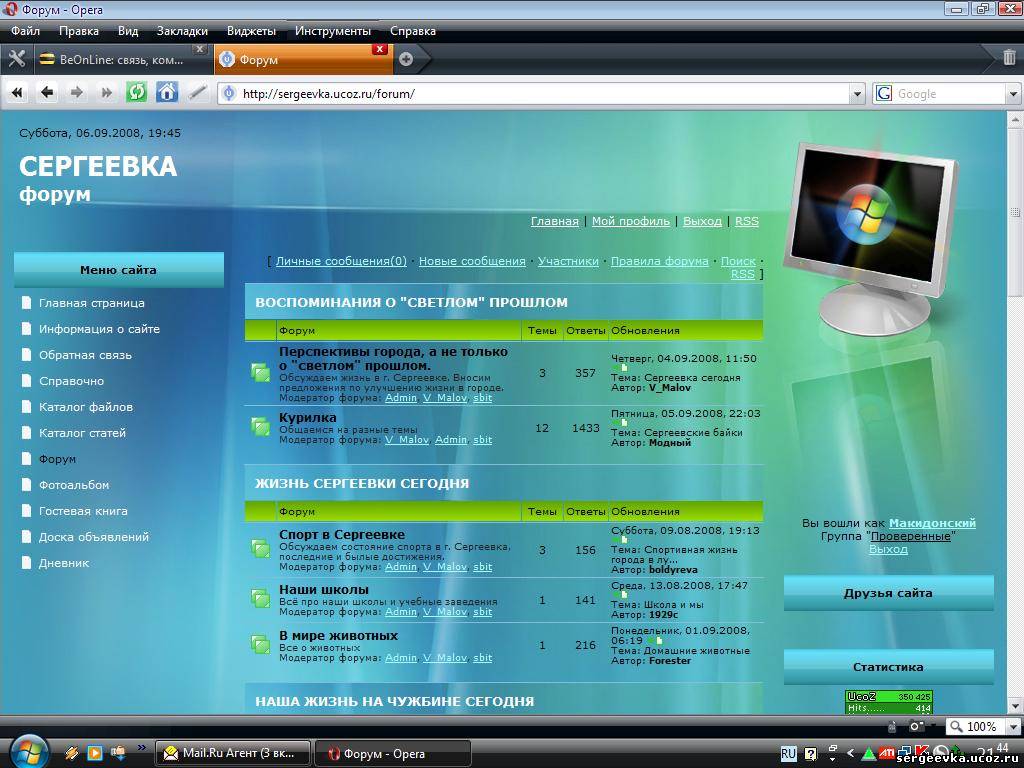The height and width of the screenshot is (768, 1024).
Task: Click the Reload page icon in toolbar
Action: [x=136, y=93]
